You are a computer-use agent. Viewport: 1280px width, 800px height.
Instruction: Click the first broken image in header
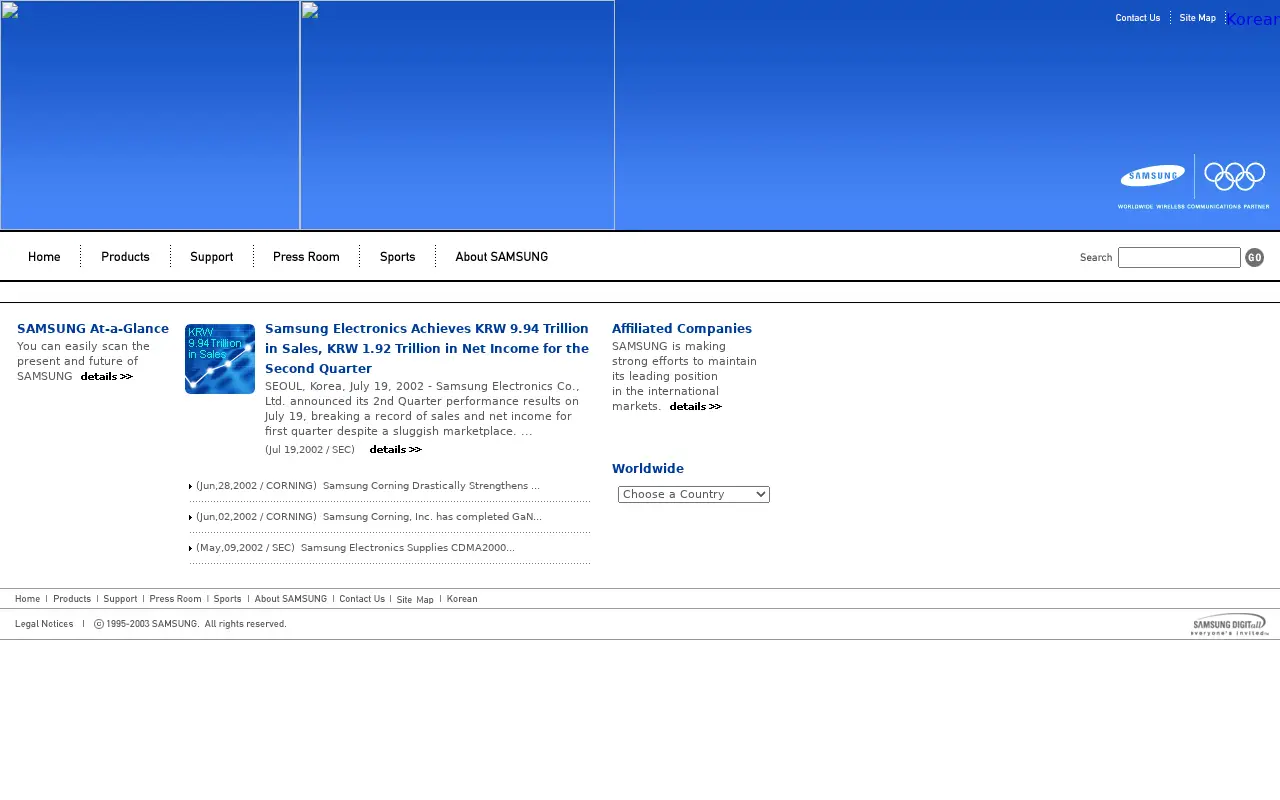pos(150,115)
